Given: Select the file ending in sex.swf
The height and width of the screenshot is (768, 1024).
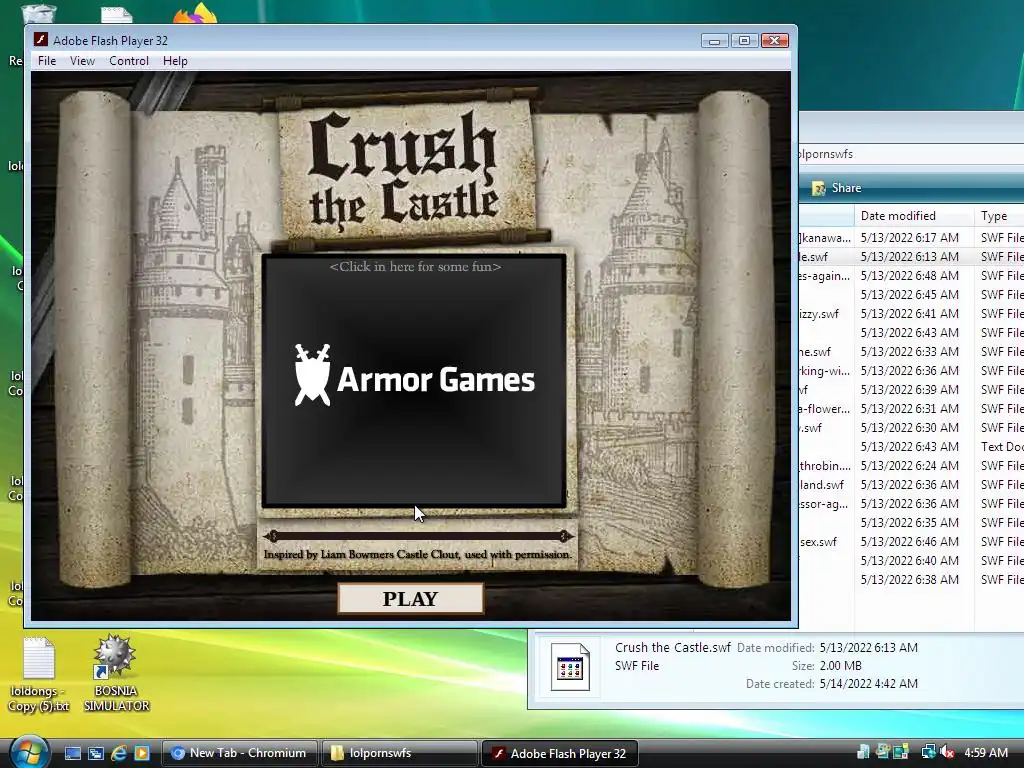Looking at the screenshot, I should (911, 541).
